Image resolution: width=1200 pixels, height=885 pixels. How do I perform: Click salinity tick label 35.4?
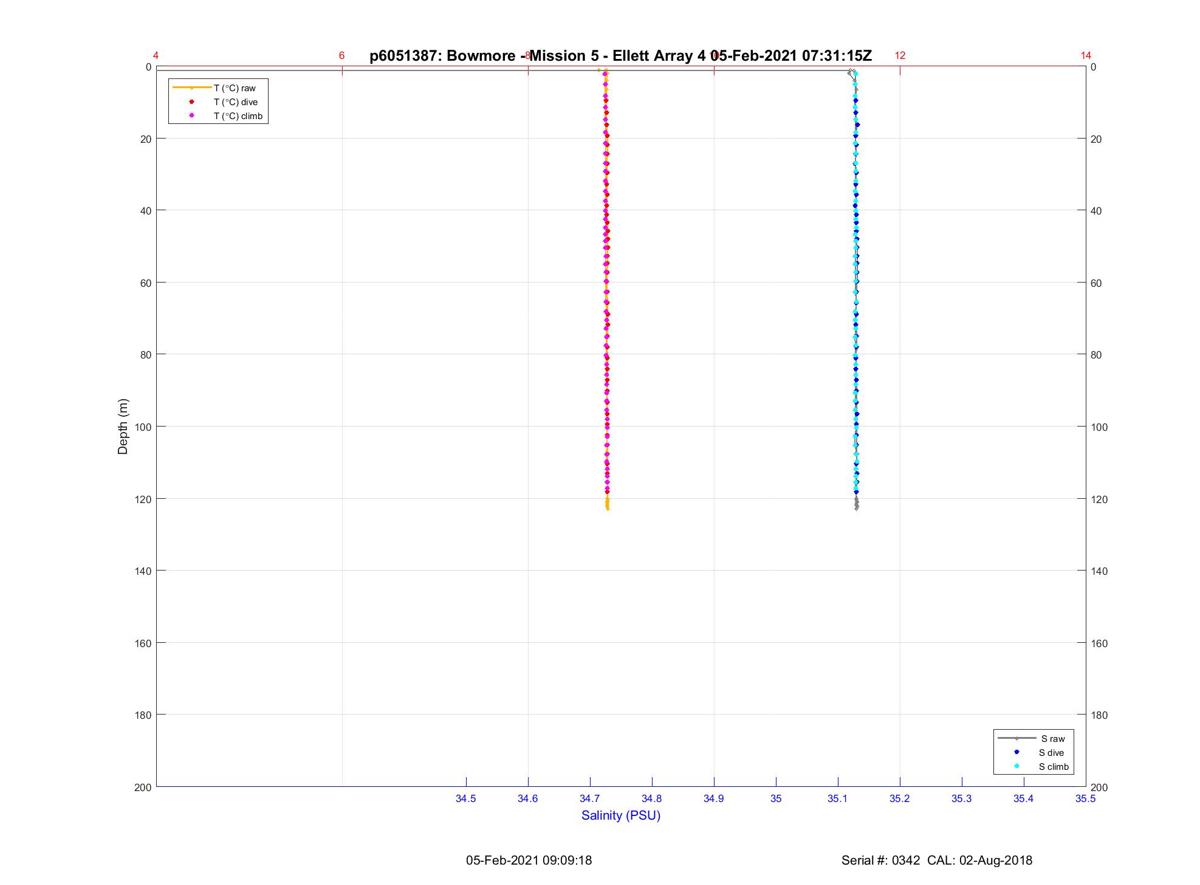(x=1024, y=799)
